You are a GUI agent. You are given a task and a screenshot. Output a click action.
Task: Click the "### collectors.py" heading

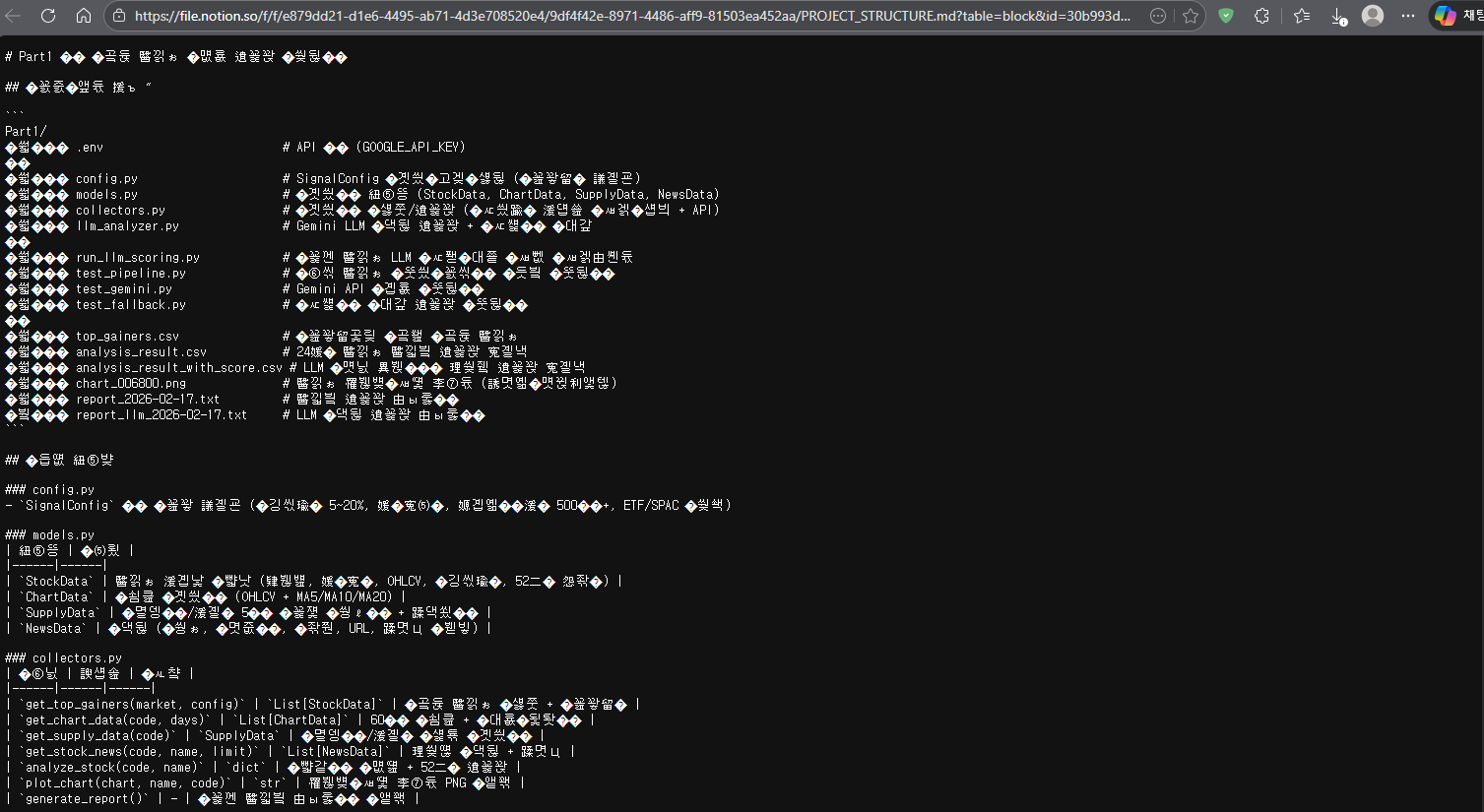point(63,658)
